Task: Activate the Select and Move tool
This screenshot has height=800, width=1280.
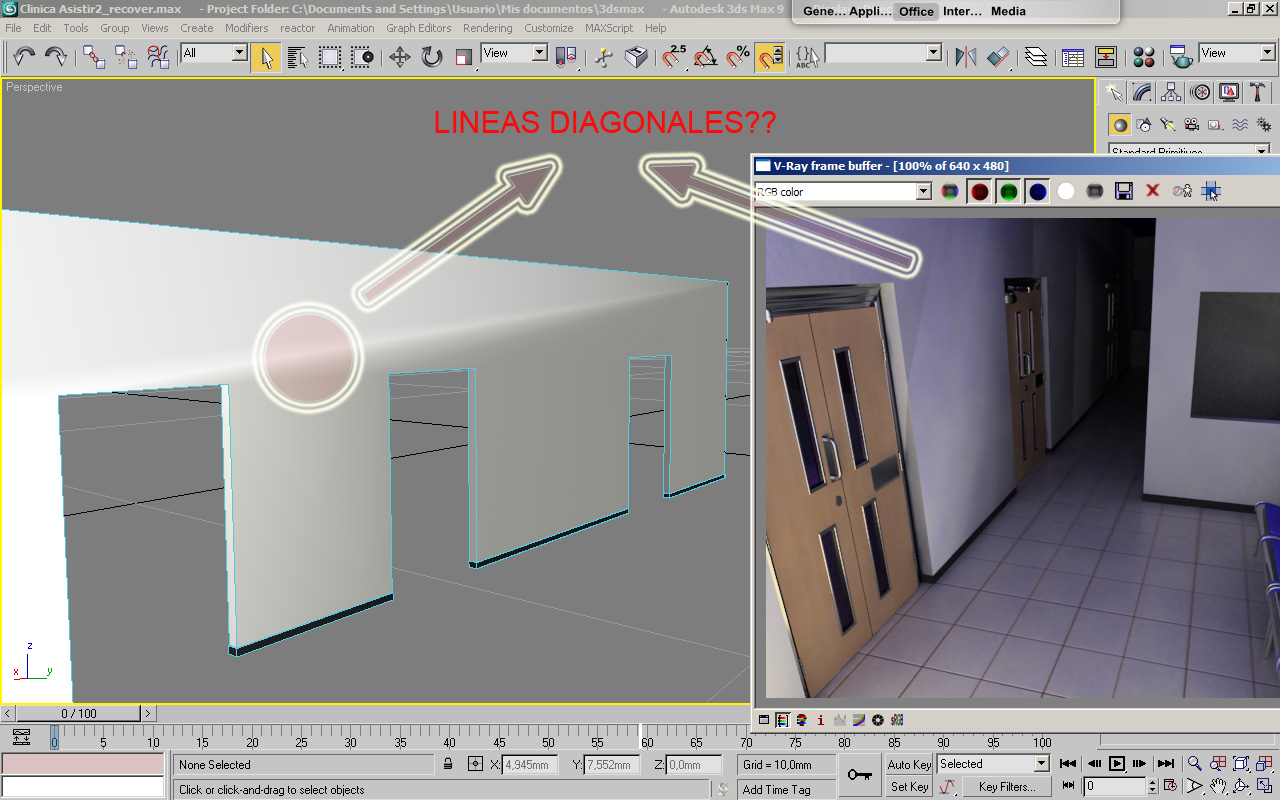Action: click(400, 56)
